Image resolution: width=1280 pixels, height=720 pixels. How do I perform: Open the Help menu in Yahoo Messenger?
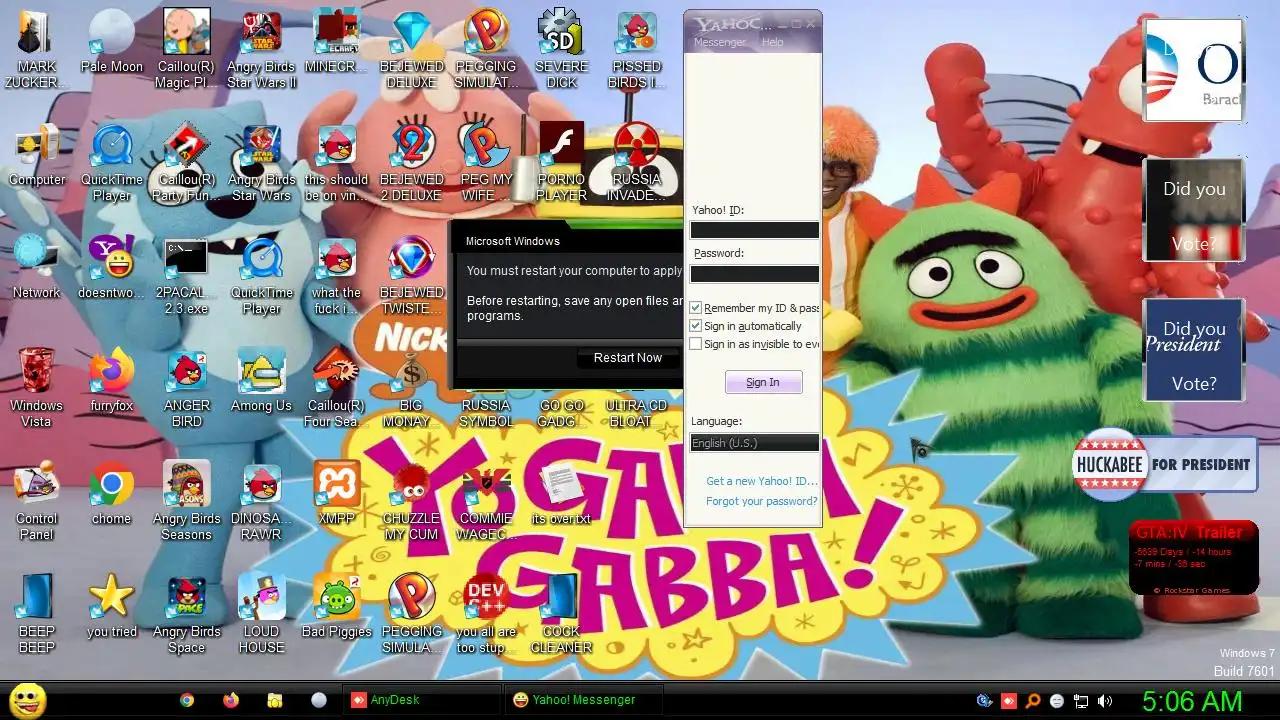(x=772, y=42)
